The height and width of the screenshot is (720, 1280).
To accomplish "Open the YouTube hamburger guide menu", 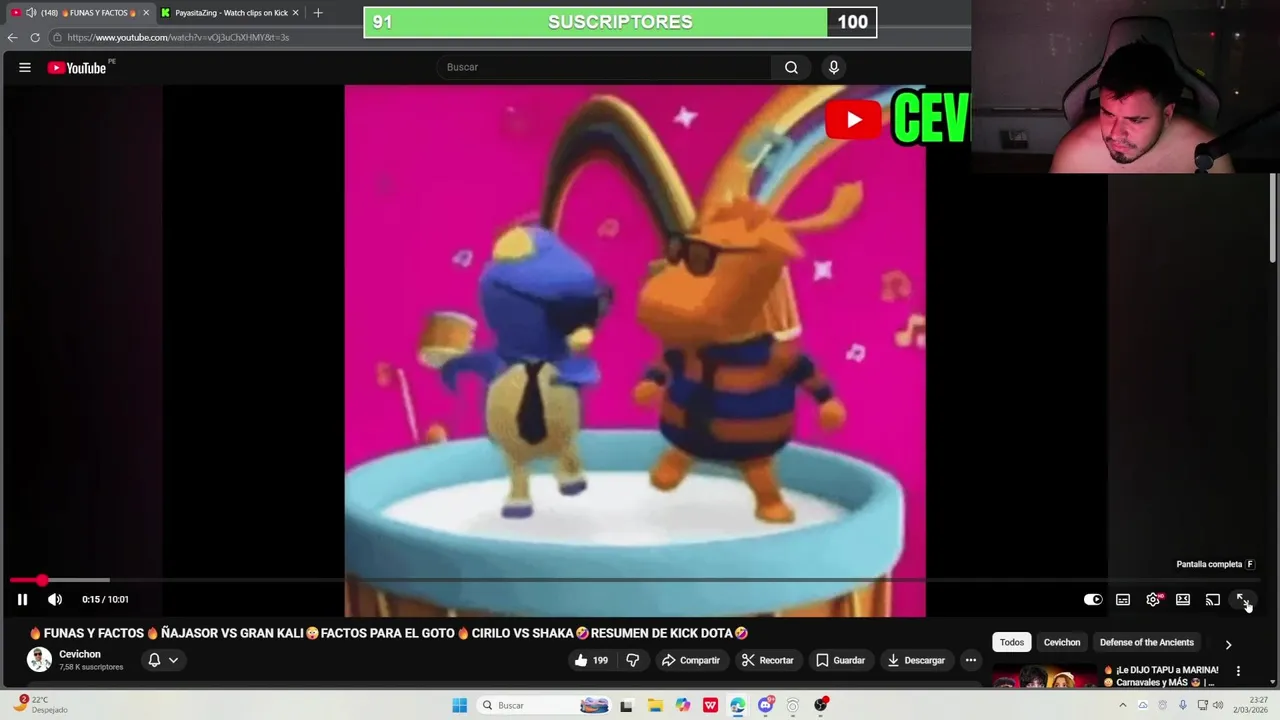I will [x=25, y=67].
